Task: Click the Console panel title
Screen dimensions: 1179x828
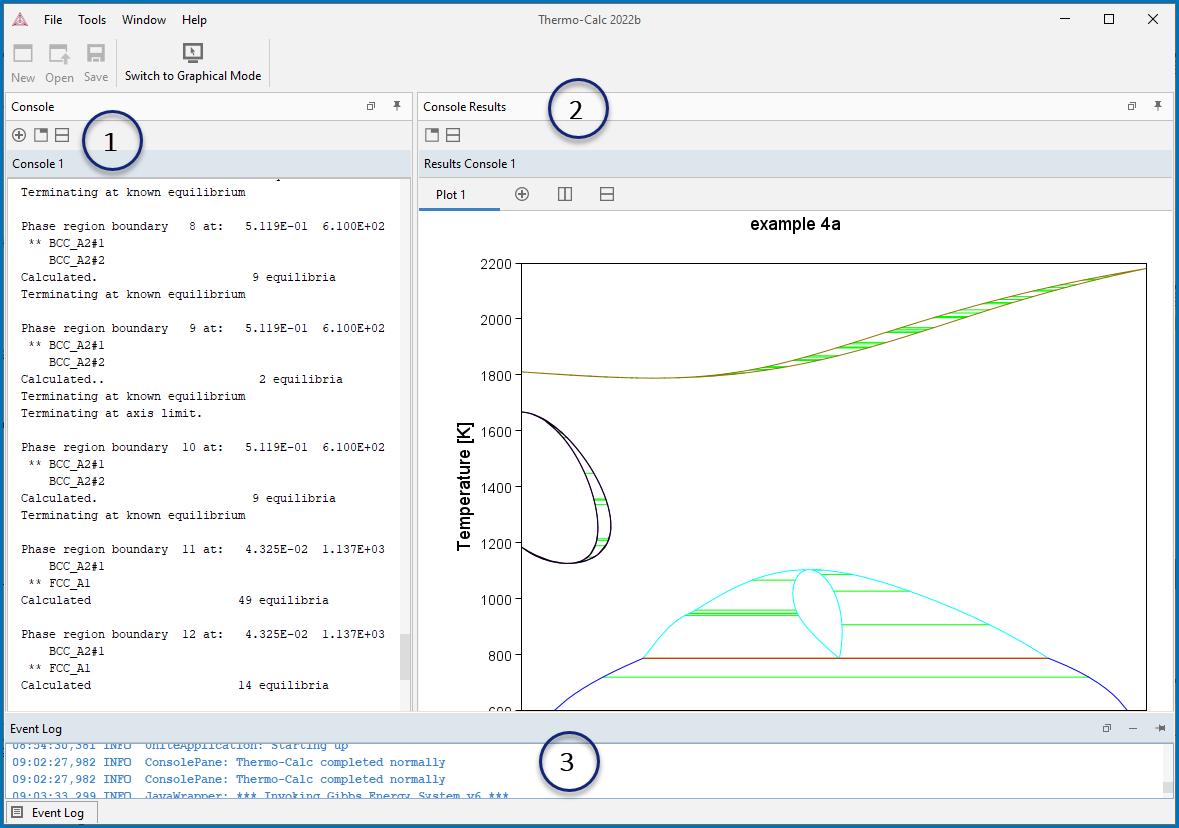Action: click(x=32, y=107)
